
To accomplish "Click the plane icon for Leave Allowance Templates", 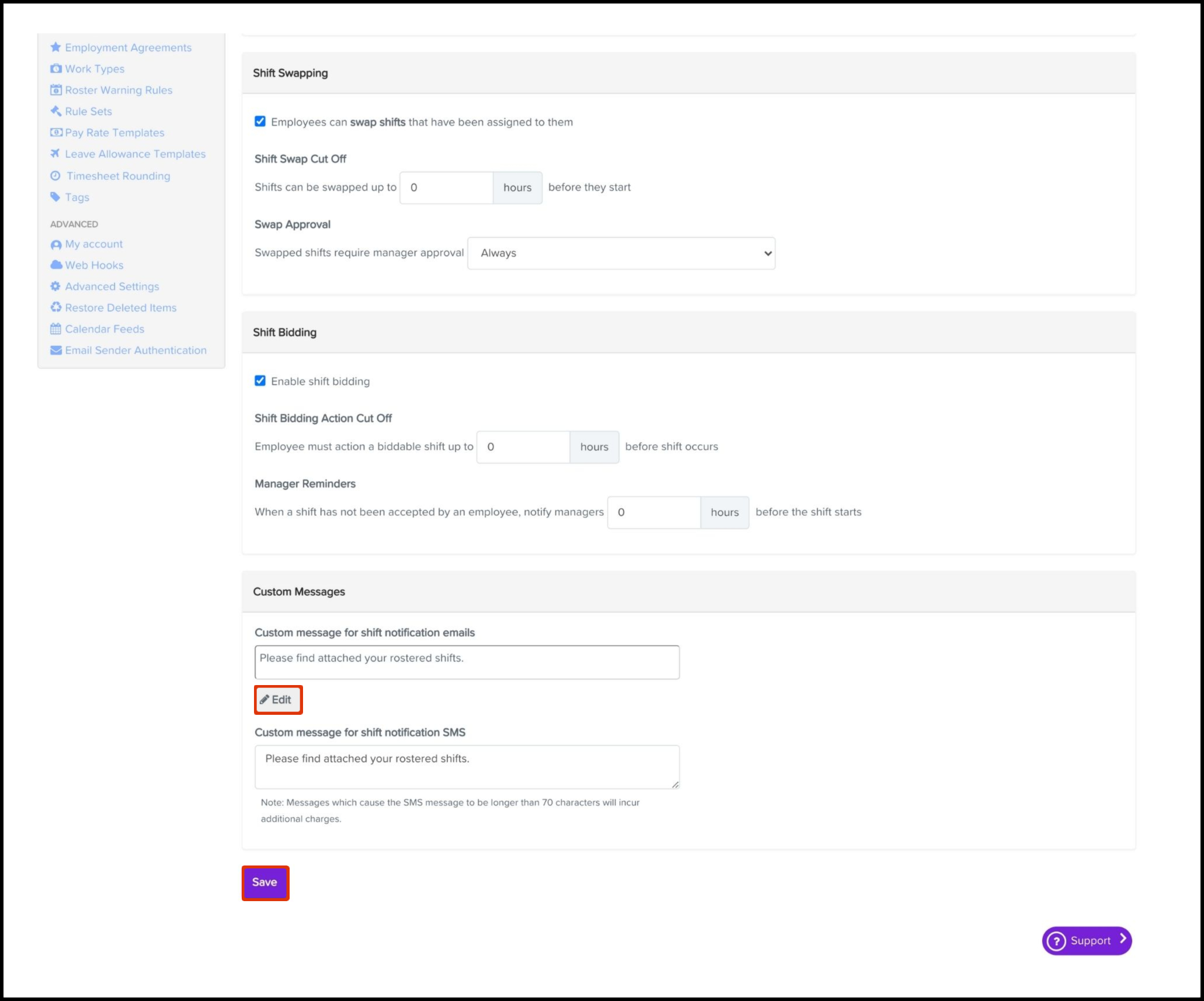I will 55,154.
